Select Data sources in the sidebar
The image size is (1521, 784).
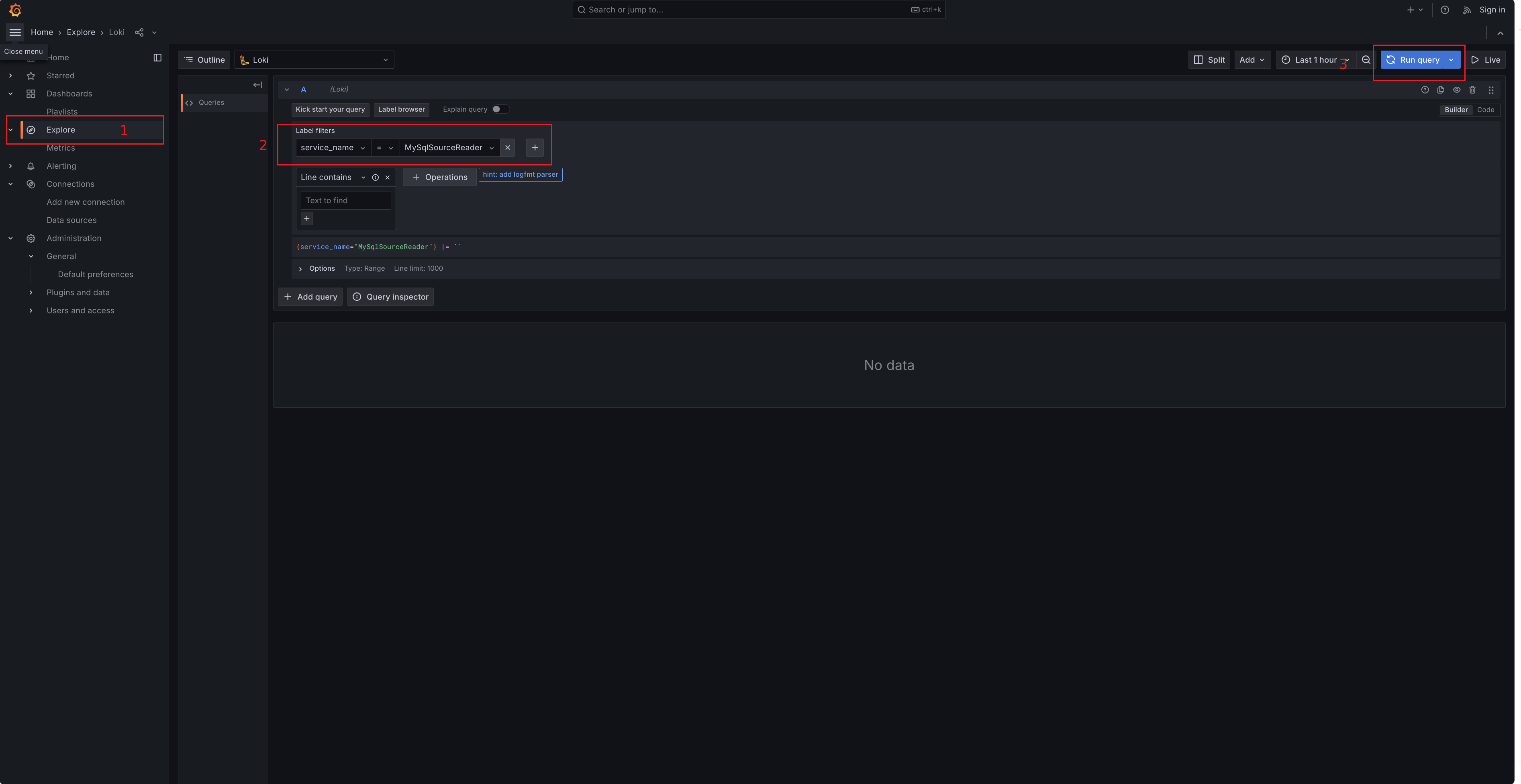71,220
